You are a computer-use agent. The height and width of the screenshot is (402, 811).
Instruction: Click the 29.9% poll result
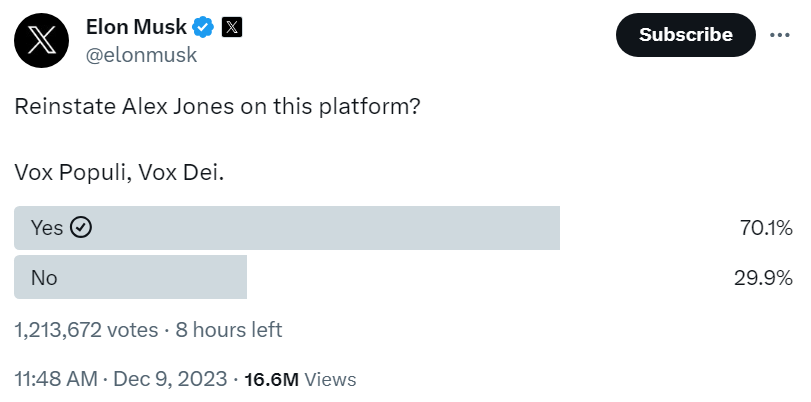point(763,277)
